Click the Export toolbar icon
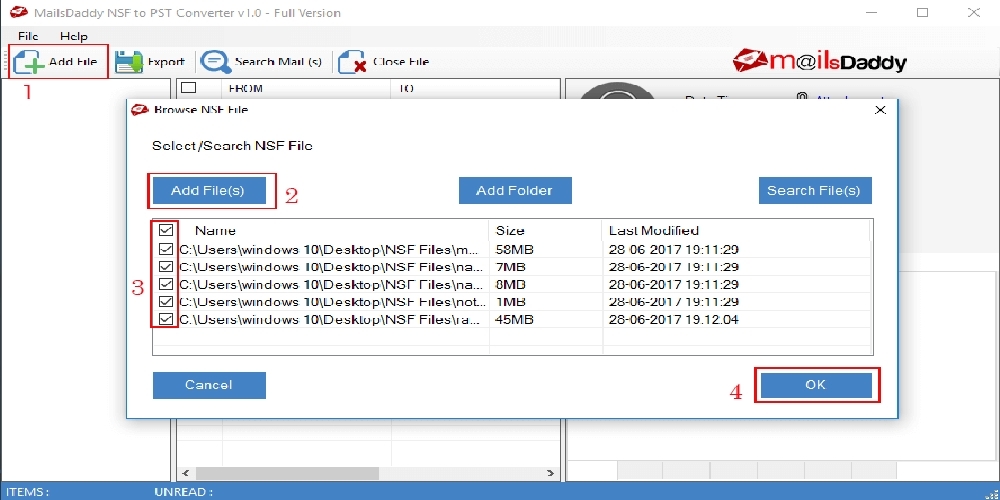The image size is (1000, 500). click(x=129, y=62)
